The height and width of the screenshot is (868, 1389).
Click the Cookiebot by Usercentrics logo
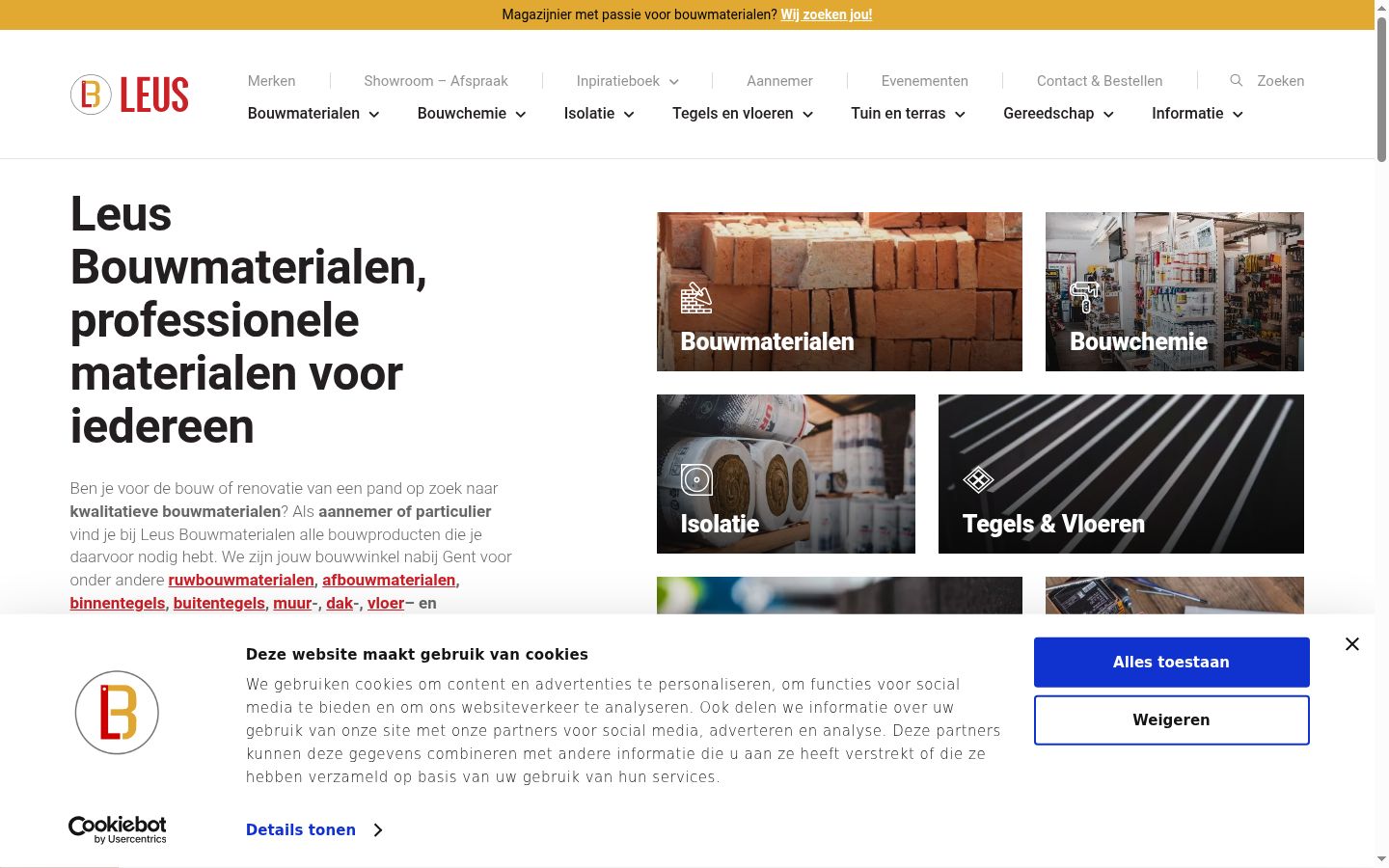point(117,829)
